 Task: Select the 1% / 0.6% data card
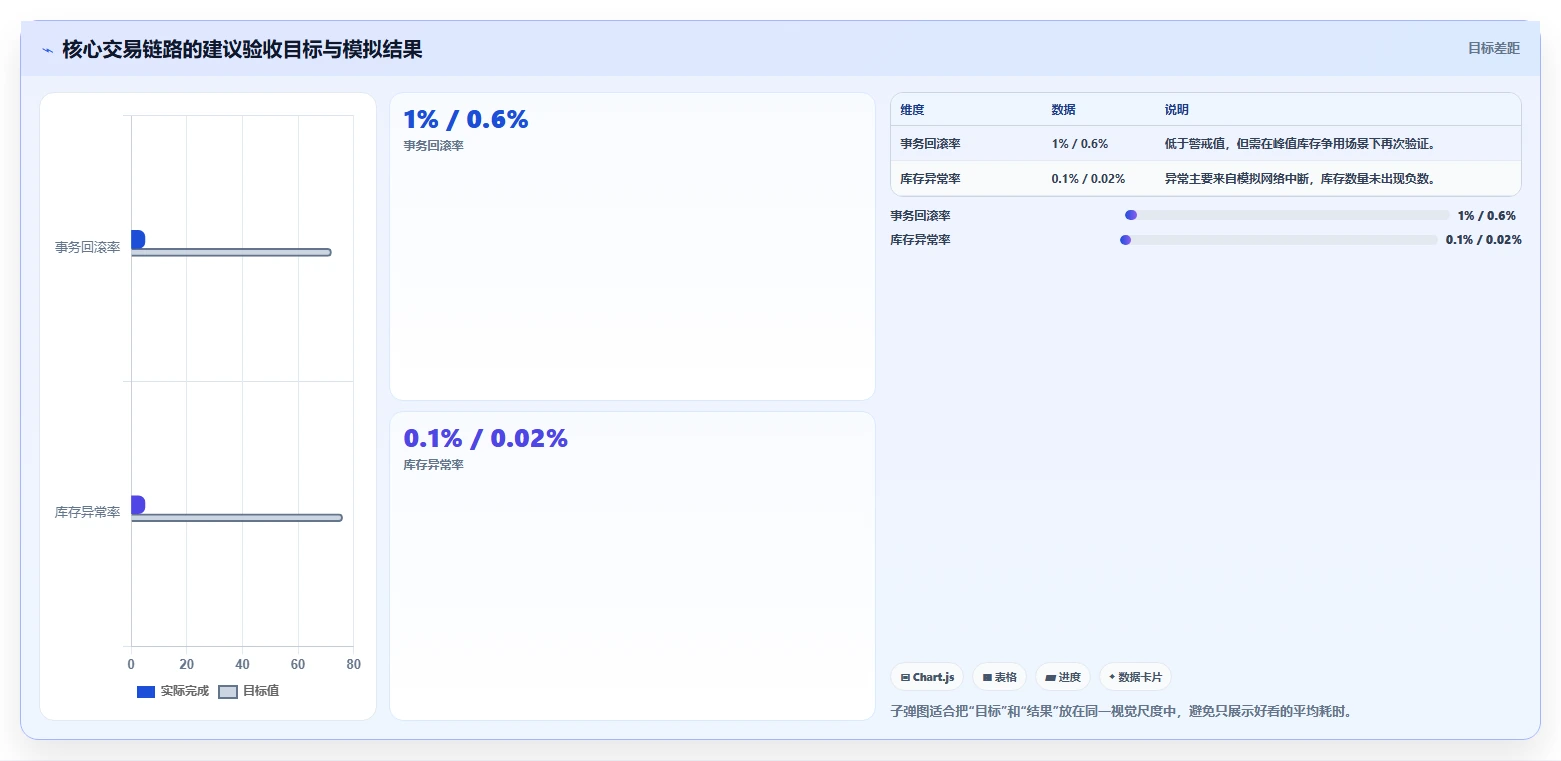tap(632, 247)
